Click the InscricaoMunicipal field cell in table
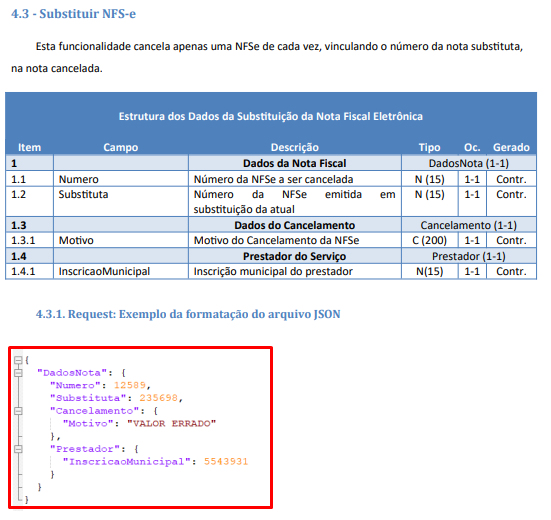The width and height of the screenshot is (551, 520). coord(121,271)
